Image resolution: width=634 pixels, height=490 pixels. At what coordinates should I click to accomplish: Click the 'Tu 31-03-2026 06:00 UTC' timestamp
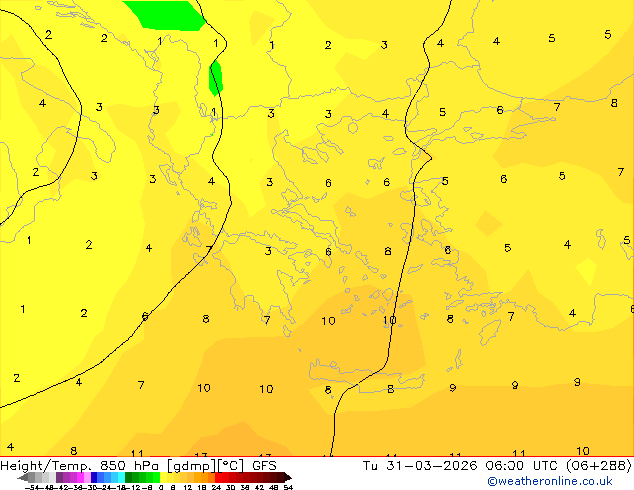(462, 466)
